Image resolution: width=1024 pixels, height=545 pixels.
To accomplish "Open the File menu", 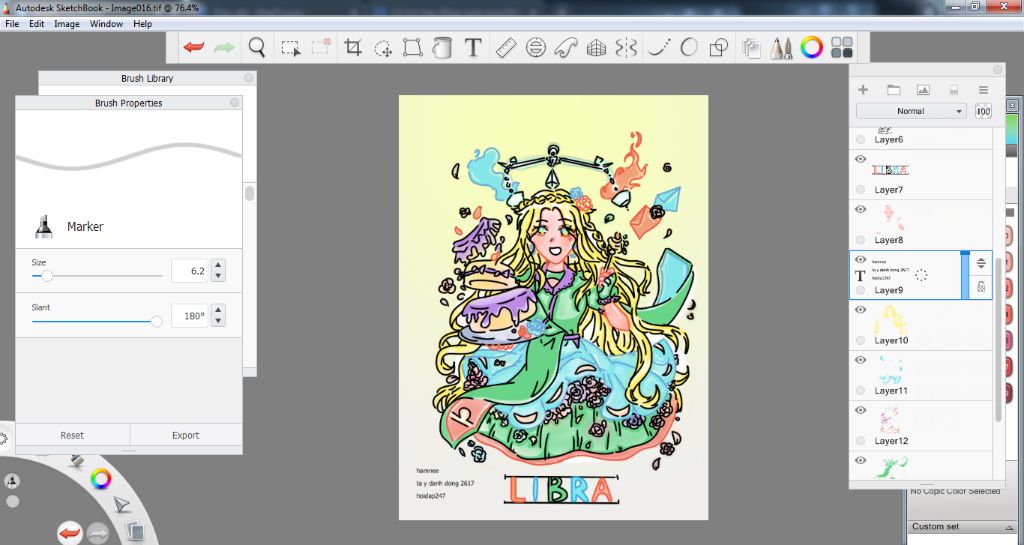I will (12, 23).
